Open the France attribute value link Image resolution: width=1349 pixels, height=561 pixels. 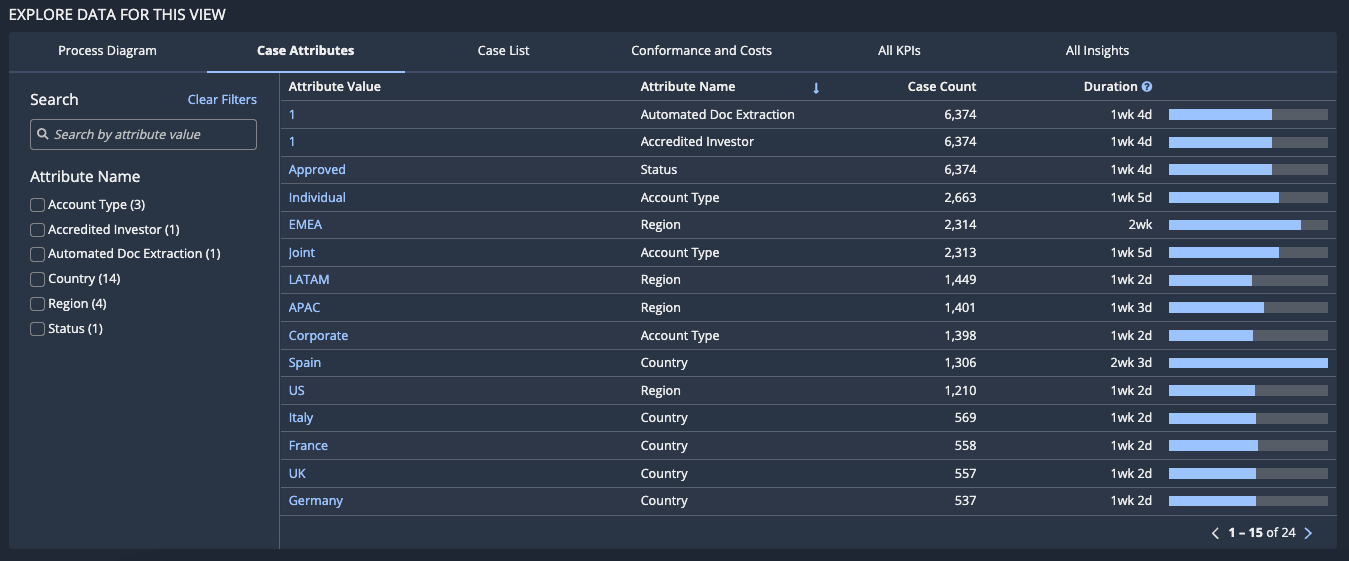click(x=308, y=446)
